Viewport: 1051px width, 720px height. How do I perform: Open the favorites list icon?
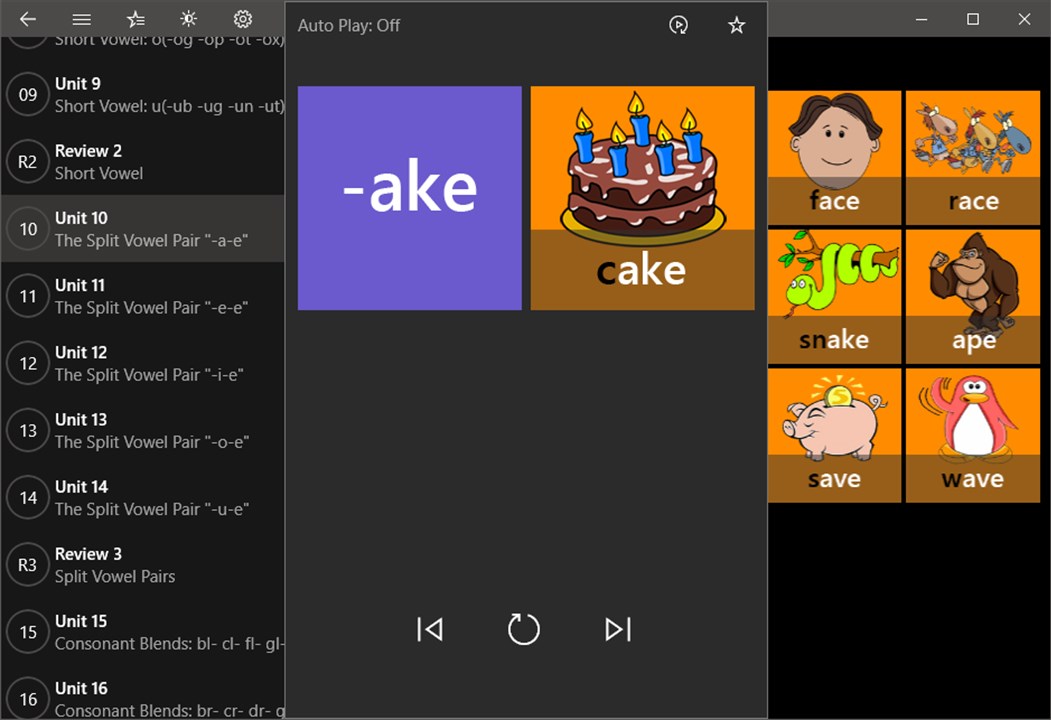(135, 19)
